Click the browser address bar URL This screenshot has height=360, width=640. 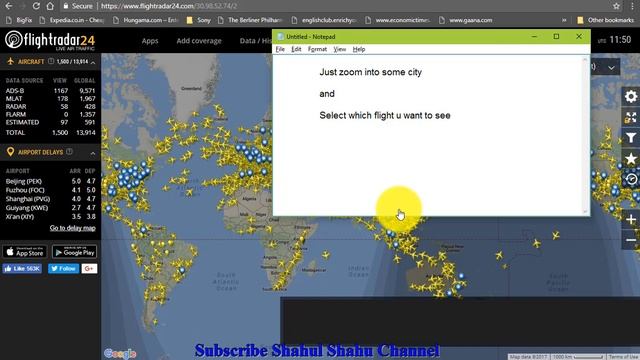(169, 6)
